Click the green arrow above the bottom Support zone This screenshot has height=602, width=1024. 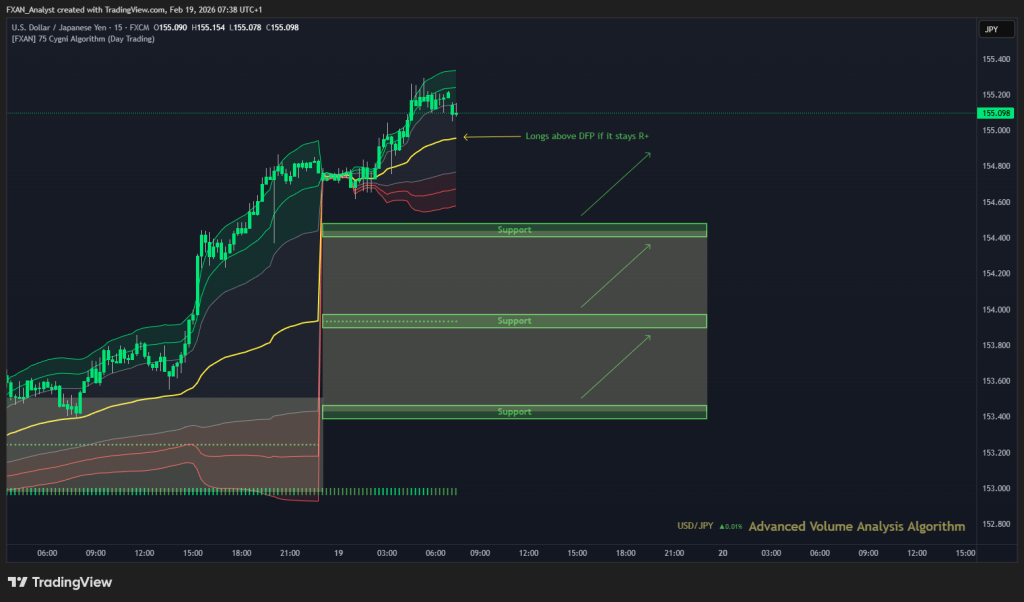[615, 367]
